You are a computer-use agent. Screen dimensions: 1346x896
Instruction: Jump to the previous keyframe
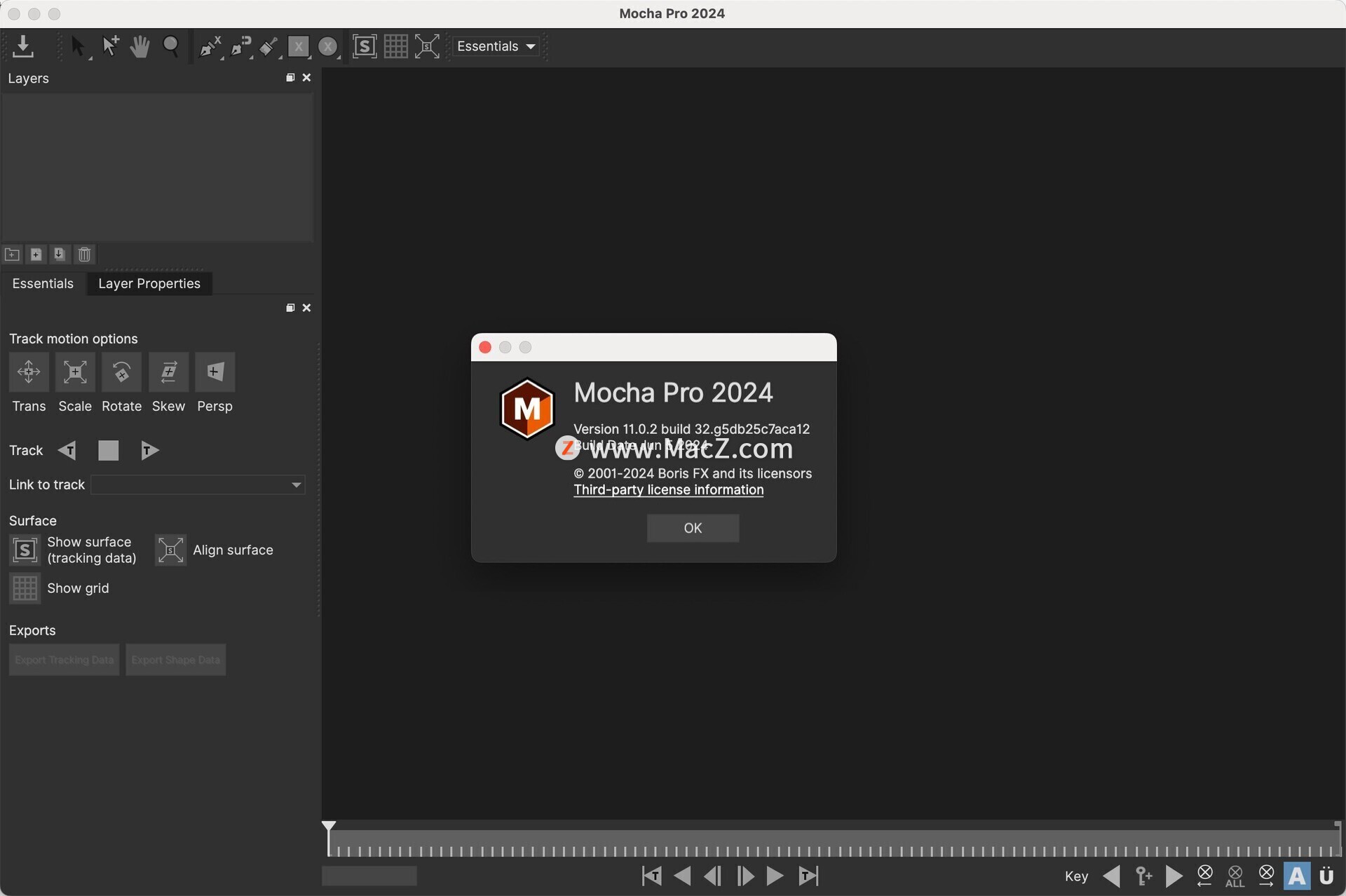tap(1111, 876)
